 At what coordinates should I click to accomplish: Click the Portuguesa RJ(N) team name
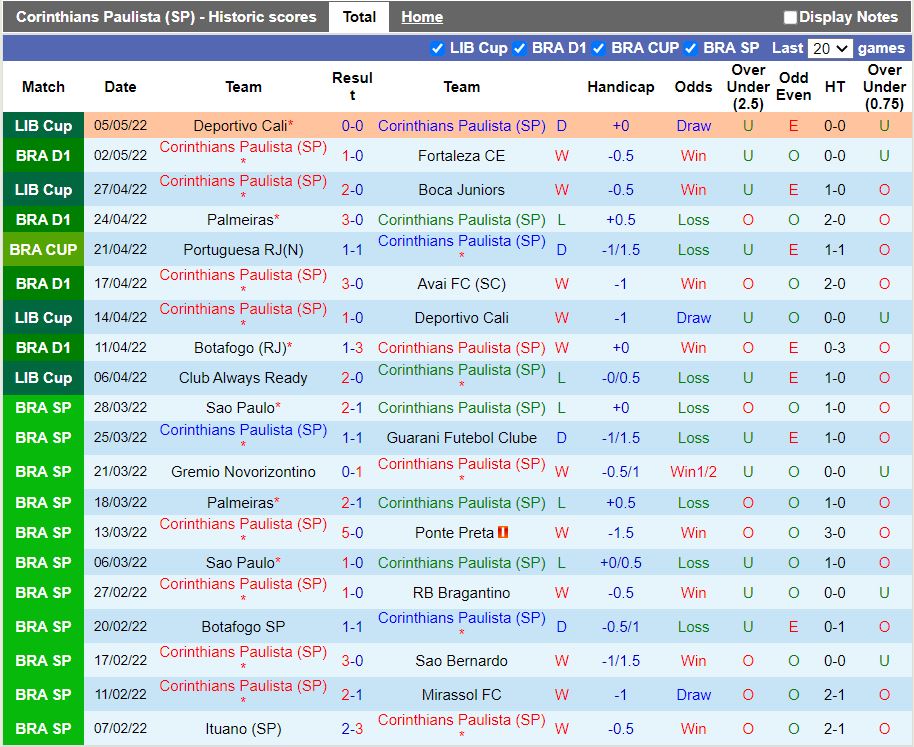click(243, 250)
